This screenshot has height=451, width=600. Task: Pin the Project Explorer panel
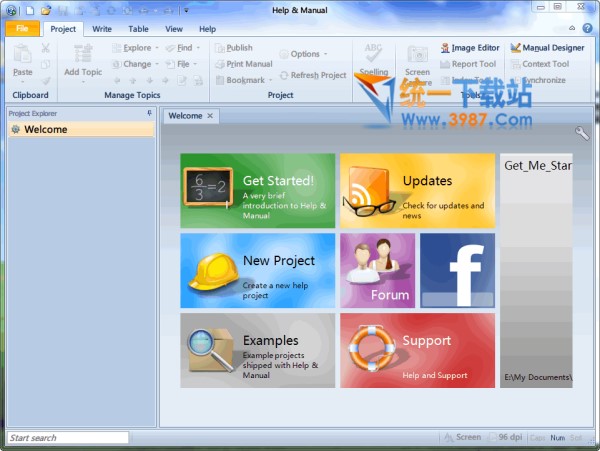149,113
